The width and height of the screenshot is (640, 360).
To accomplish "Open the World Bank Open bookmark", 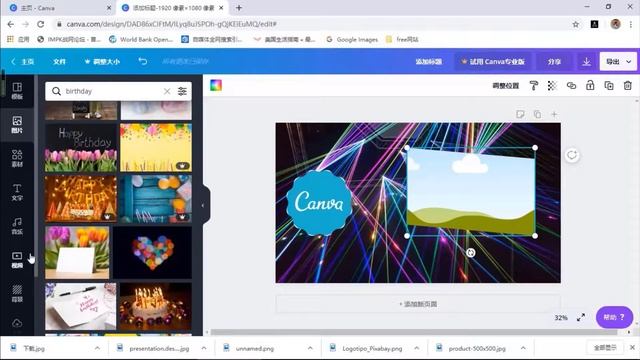I will [141, 39].
